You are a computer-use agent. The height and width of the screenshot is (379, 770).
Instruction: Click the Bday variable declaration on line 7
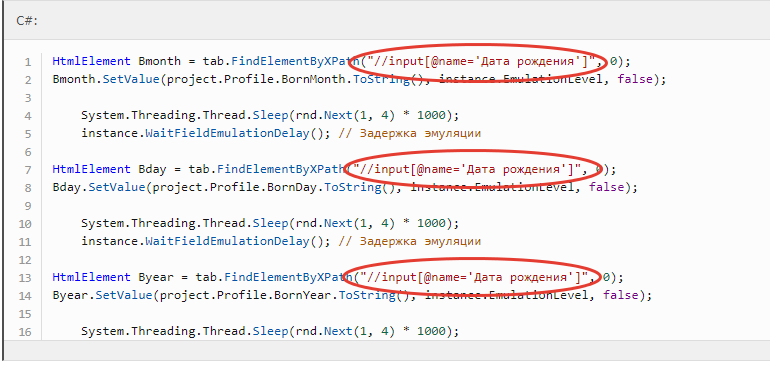153,169
